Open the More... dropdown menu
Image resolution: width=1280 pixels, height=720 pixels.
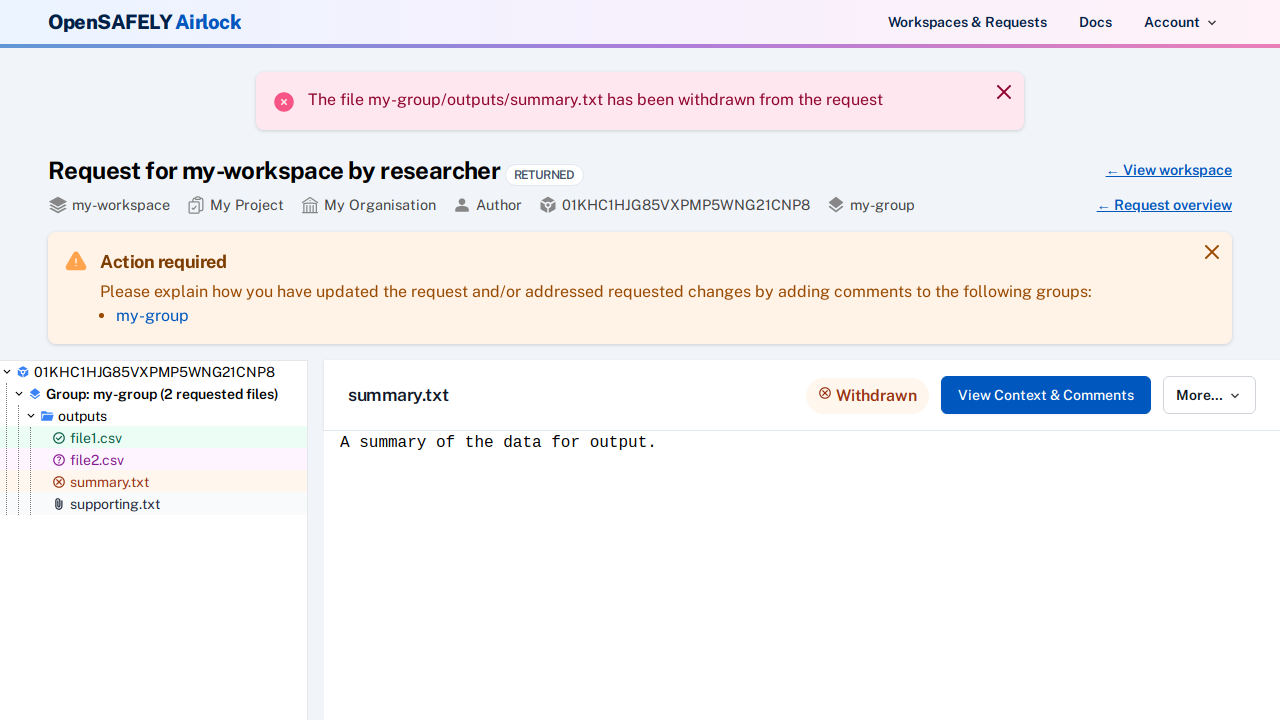(1208, 395)
